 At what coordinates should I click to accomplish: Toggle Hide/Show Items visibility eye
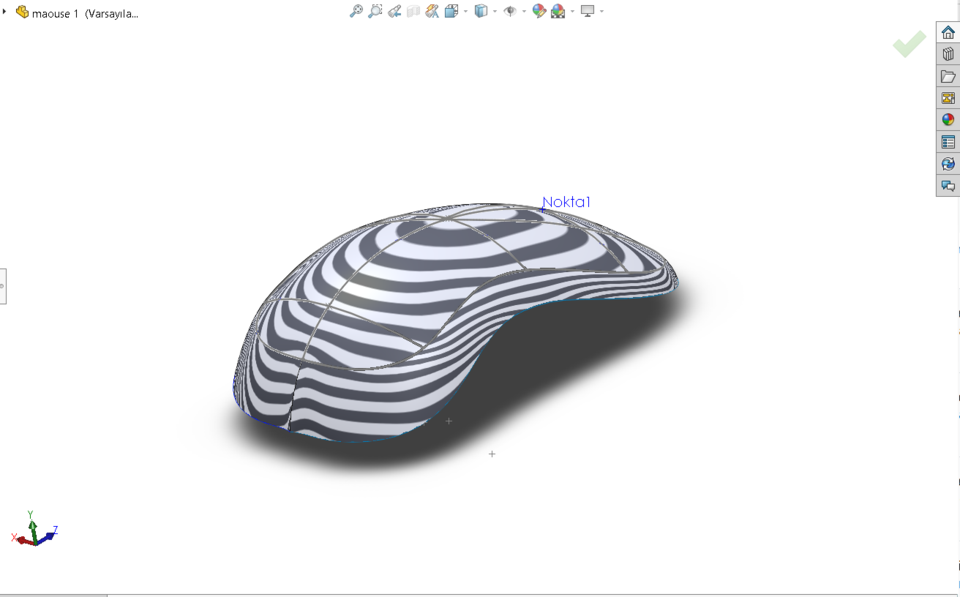point(509,11)
